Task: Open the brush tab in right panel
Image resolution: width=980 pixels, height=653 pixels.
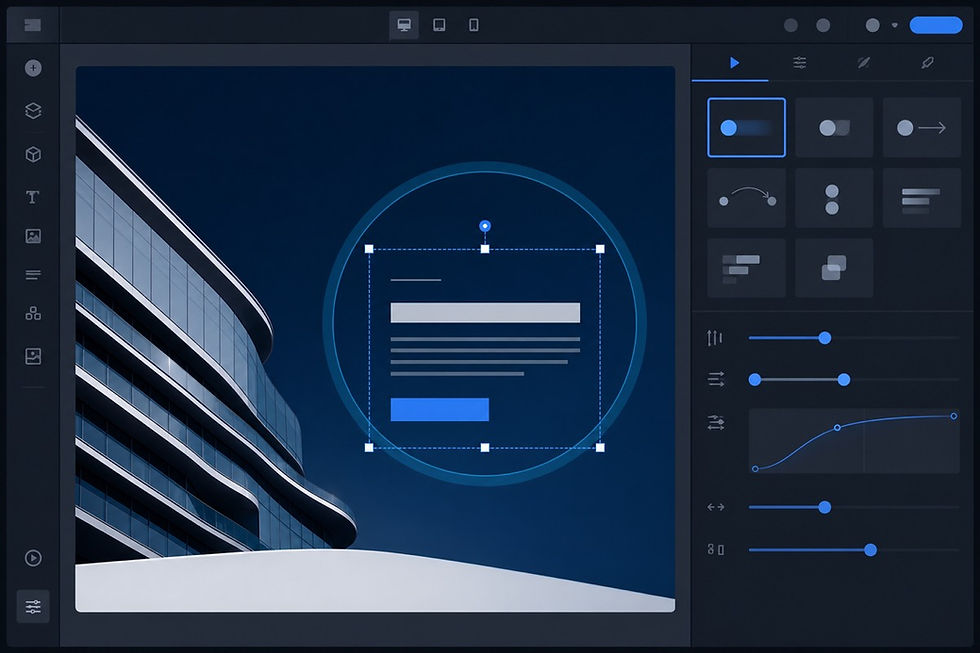Action: [x=928, y=62]
